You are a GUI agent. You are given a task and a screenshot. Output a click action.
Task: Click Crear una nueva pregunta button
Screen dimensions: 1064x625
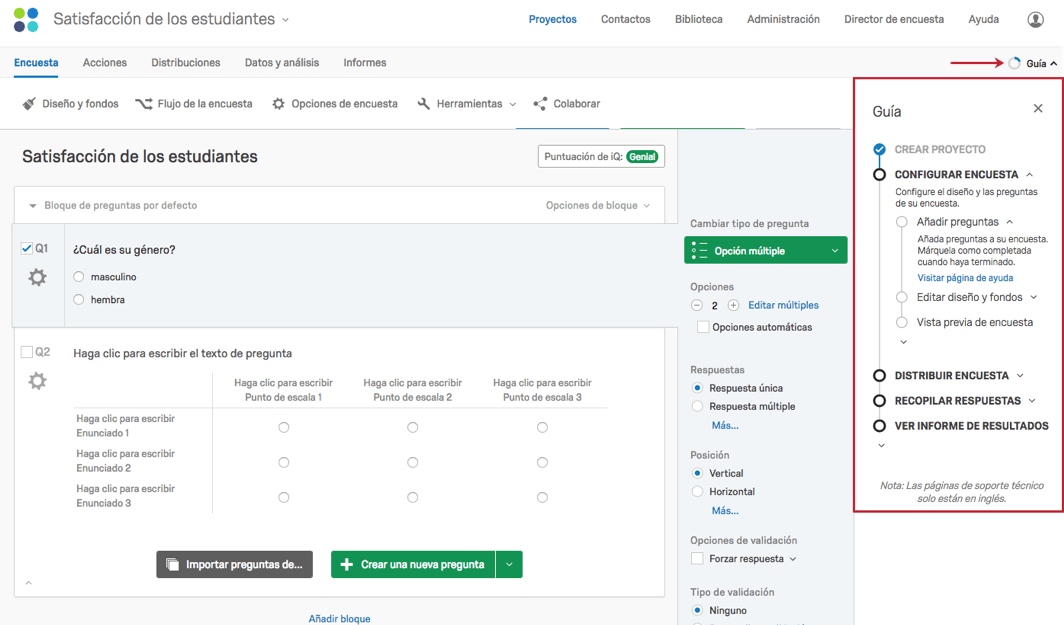(x=413, y=565)
